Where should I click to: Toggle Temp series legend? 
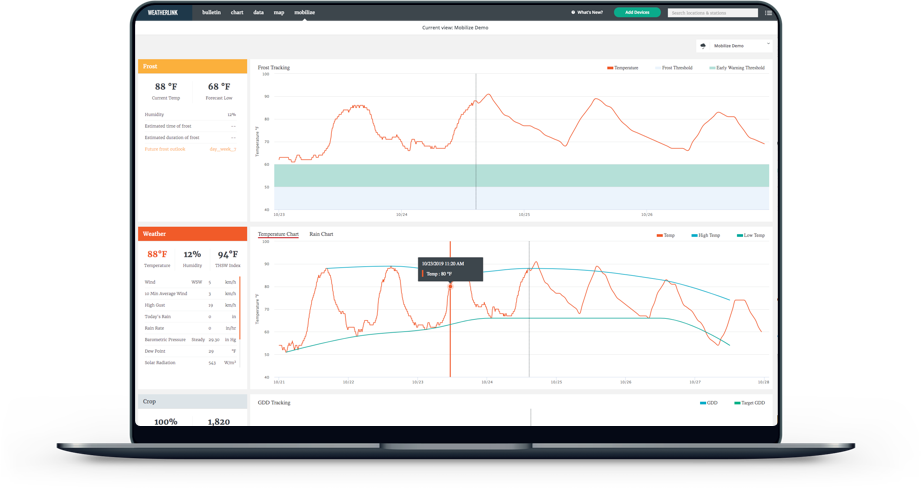click(x=666, y=235)
